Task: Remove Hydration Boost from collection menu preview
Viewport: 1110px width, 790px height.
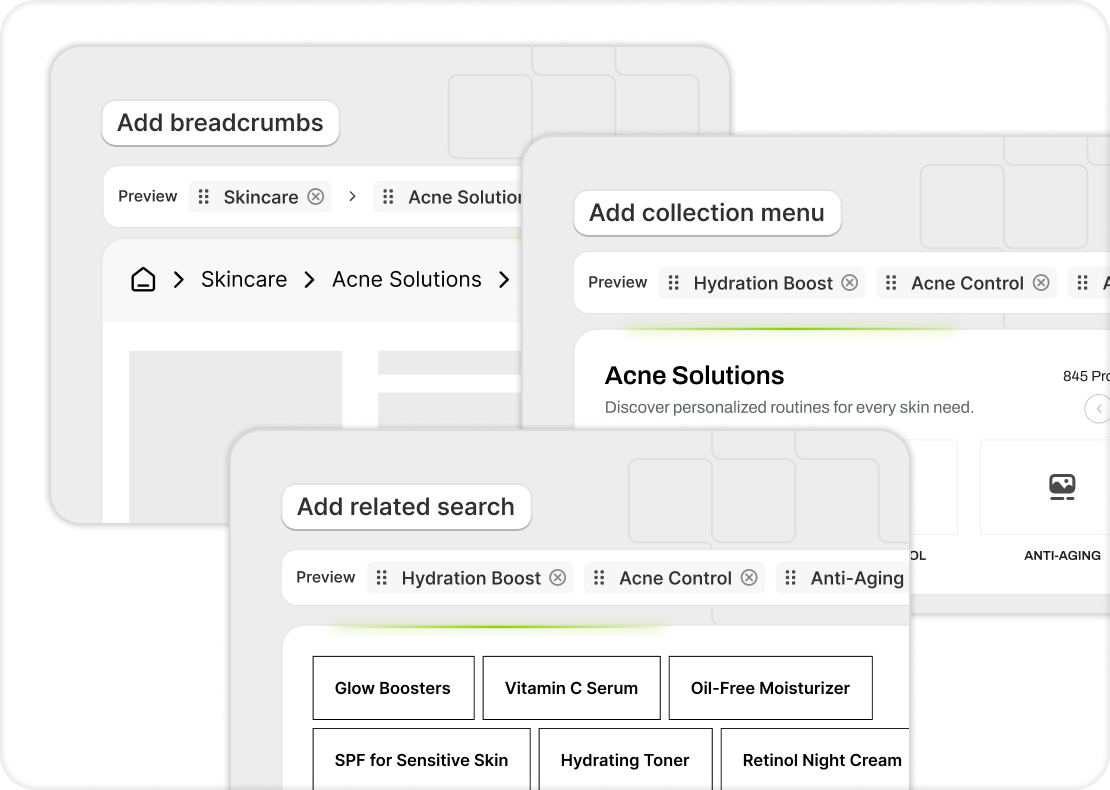Action: click(850, 283)
